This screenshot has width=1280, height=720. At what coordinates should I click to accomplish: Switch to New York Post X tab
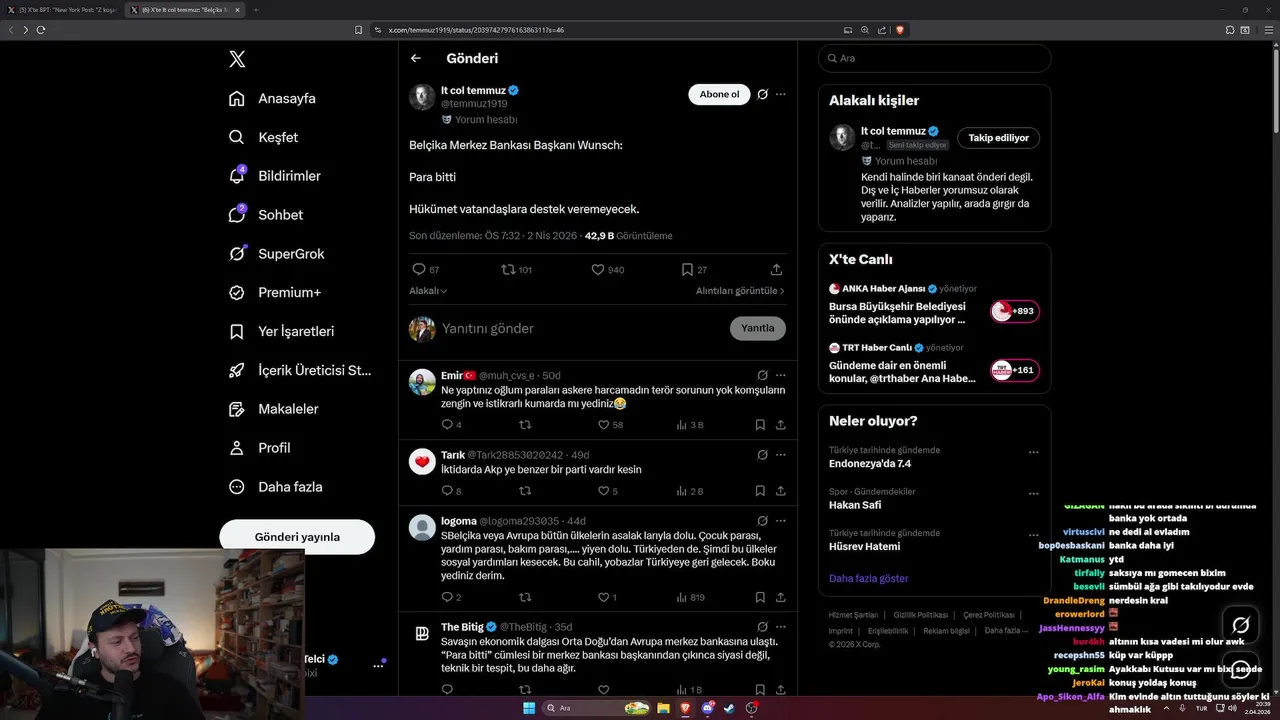tap(61, 10)
